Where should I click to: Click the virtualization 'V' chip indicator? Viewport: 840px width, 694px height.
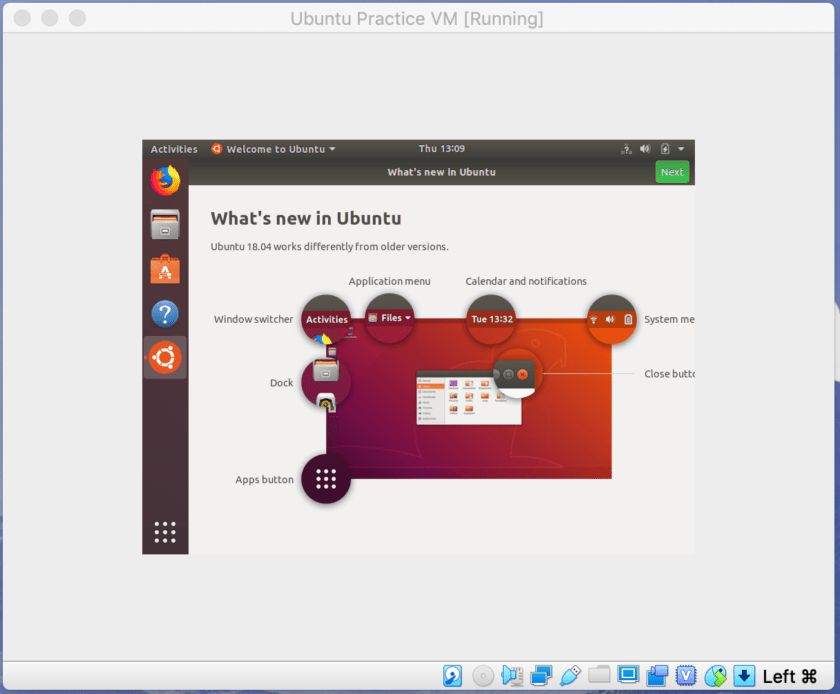click(686, 676)
